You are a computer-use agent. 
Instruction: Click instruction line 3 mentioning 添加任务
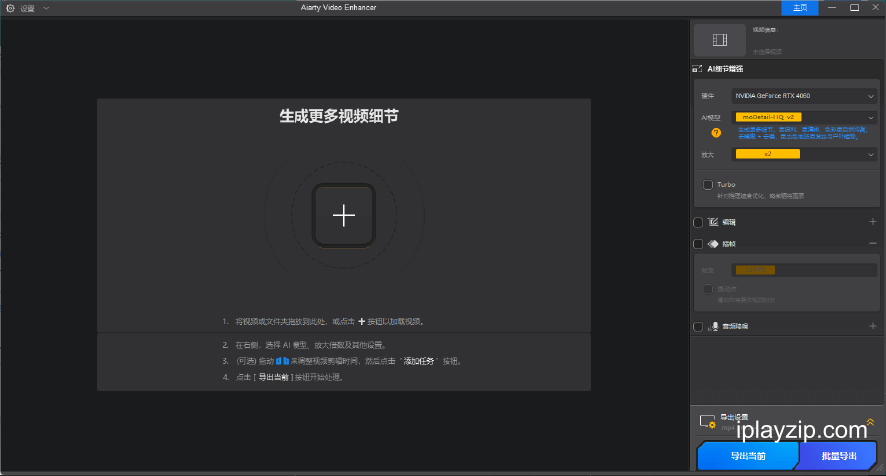coord(342,361)
